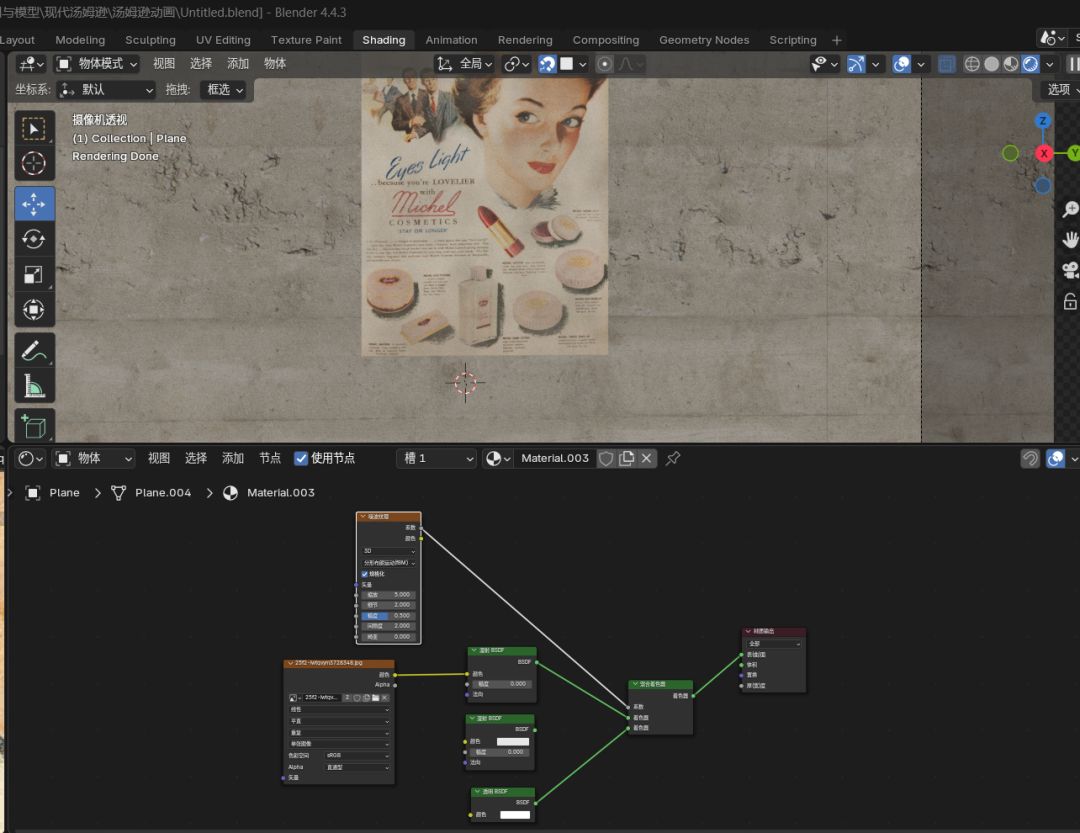Pick the Measure tool
Image resolution: width=1080 pixels, height=833 pixels.
34,386
